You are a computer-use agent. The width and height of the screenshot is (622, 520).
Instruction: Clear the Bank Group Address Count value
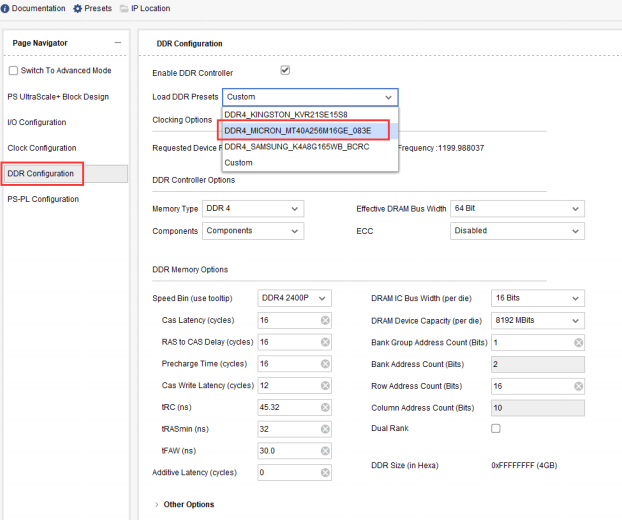[x=579, y=343]
